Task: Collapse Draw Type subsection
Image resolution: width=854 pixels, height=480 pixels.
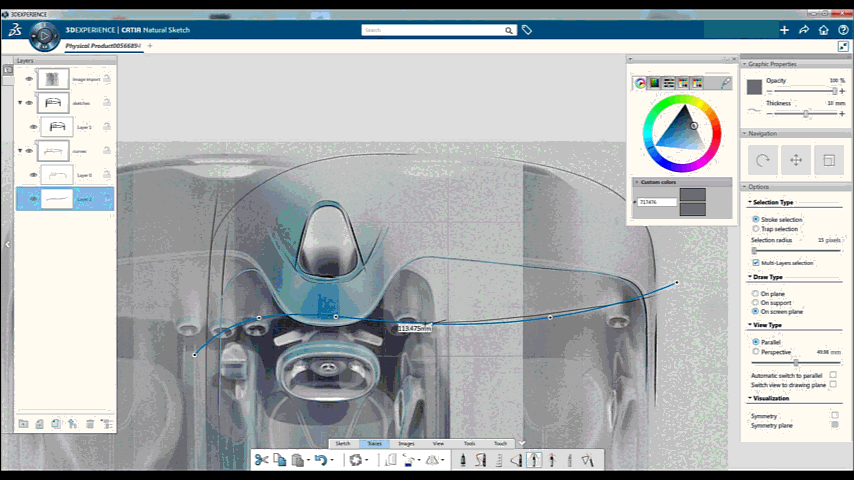Action: click(750, 277)
